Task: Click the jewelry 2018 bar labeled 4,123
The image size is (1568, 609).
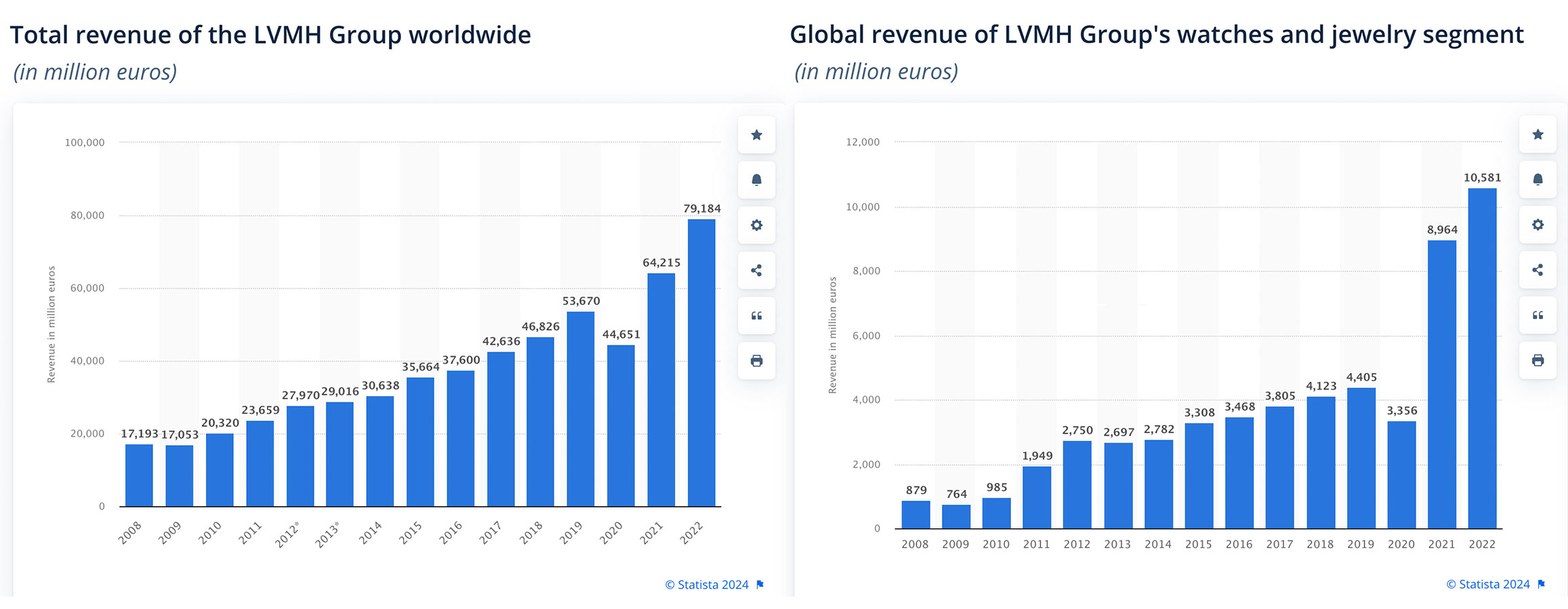Action: pos(1321,463)
